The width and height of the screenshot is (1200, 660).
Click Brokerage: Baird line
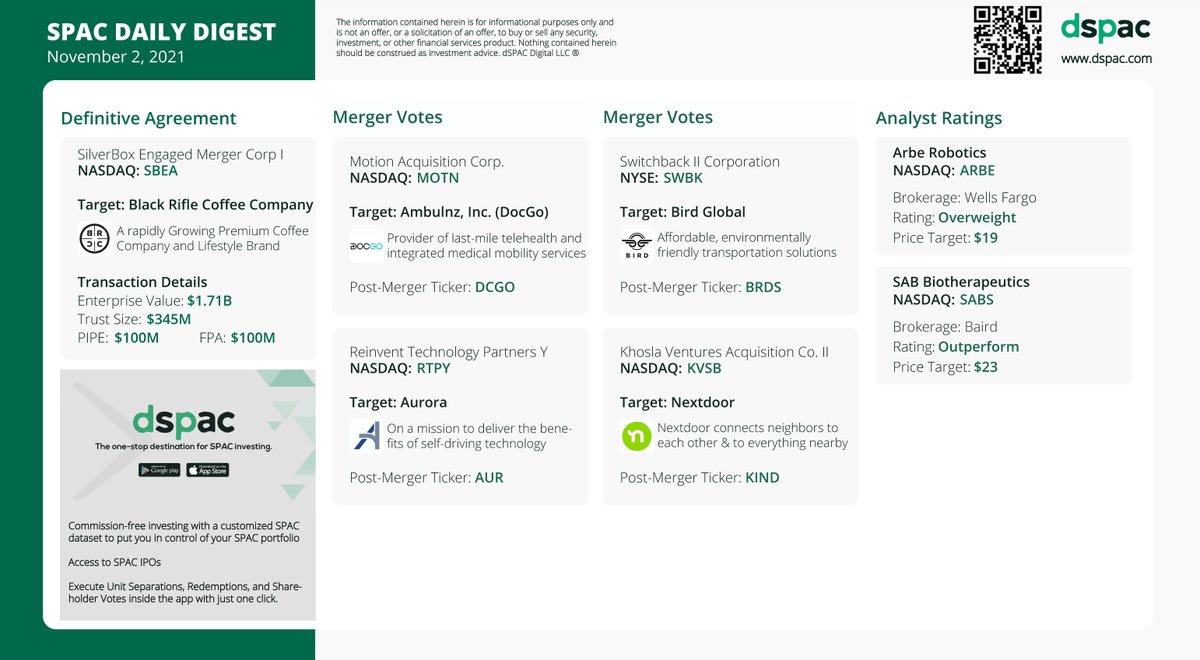(x=945, y=326)
